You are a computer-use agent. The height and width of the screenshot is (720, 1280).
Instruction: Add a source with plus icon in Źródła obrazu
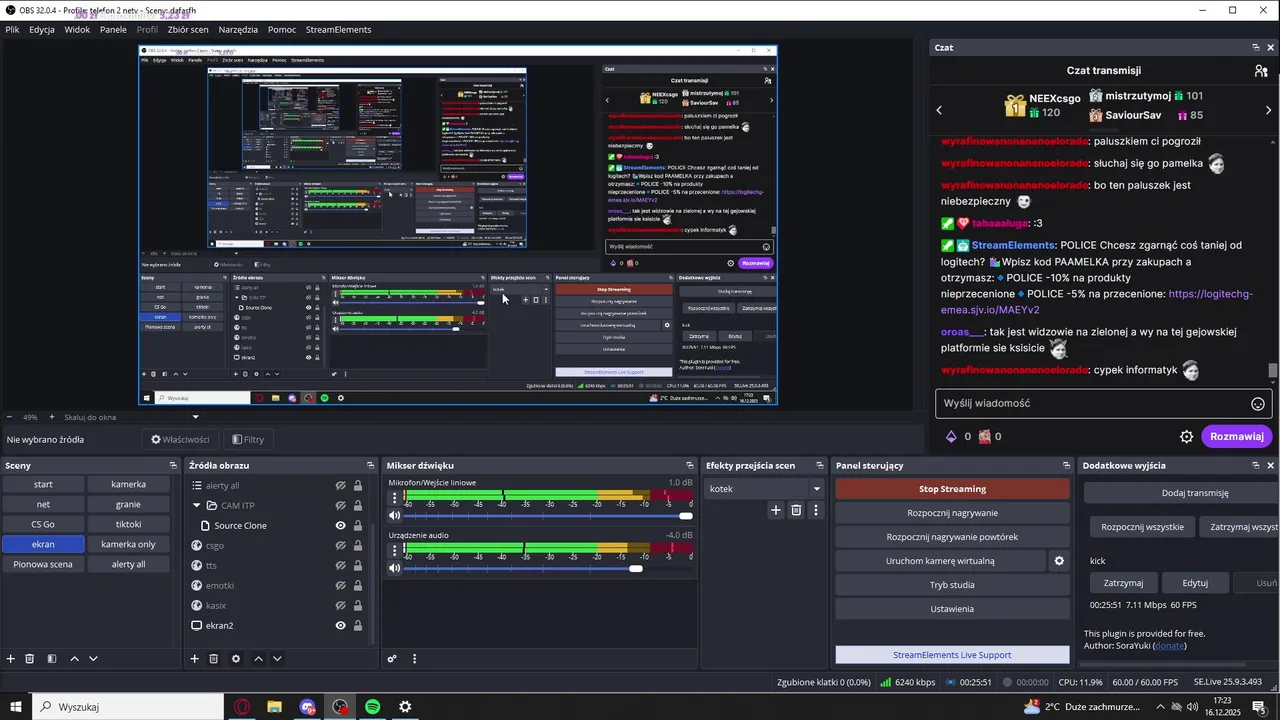point(195,659)
